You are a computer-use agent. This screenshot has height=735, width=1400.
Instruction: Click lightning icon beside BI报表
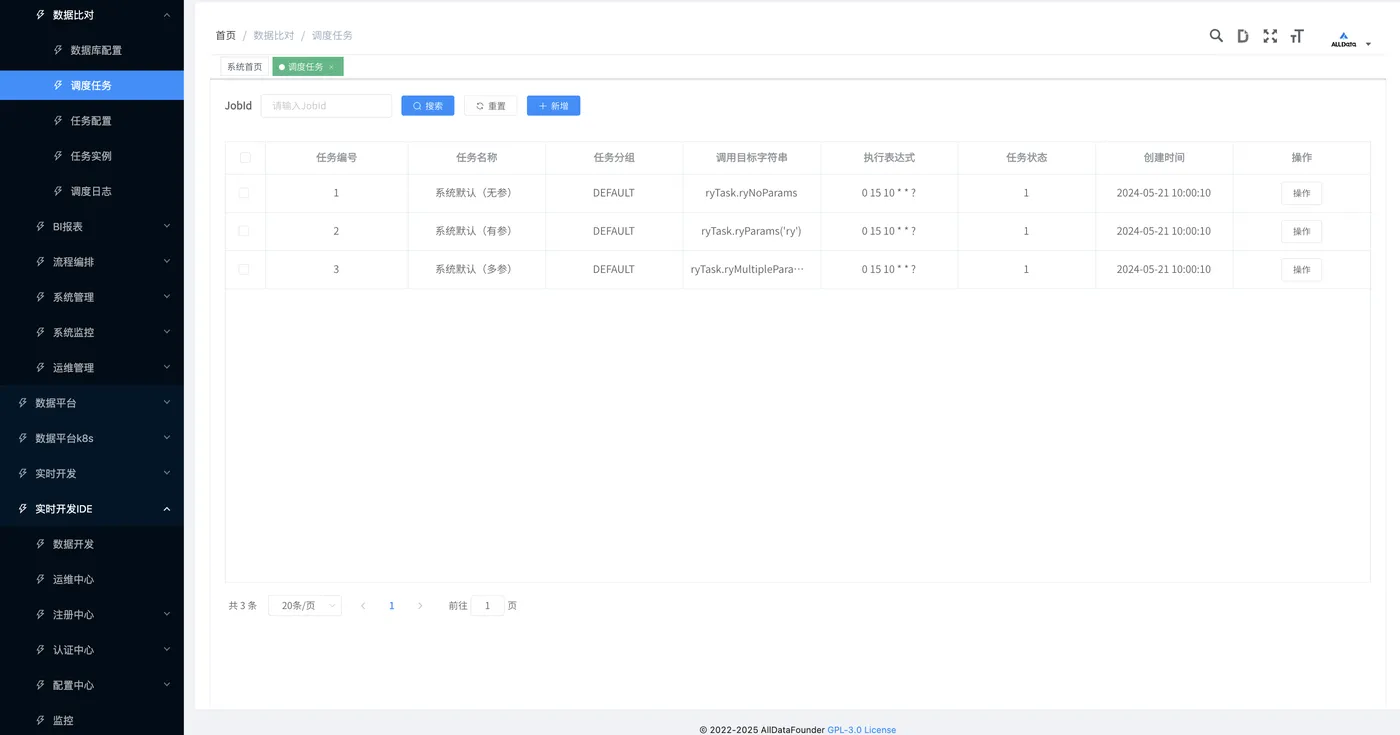41,227
